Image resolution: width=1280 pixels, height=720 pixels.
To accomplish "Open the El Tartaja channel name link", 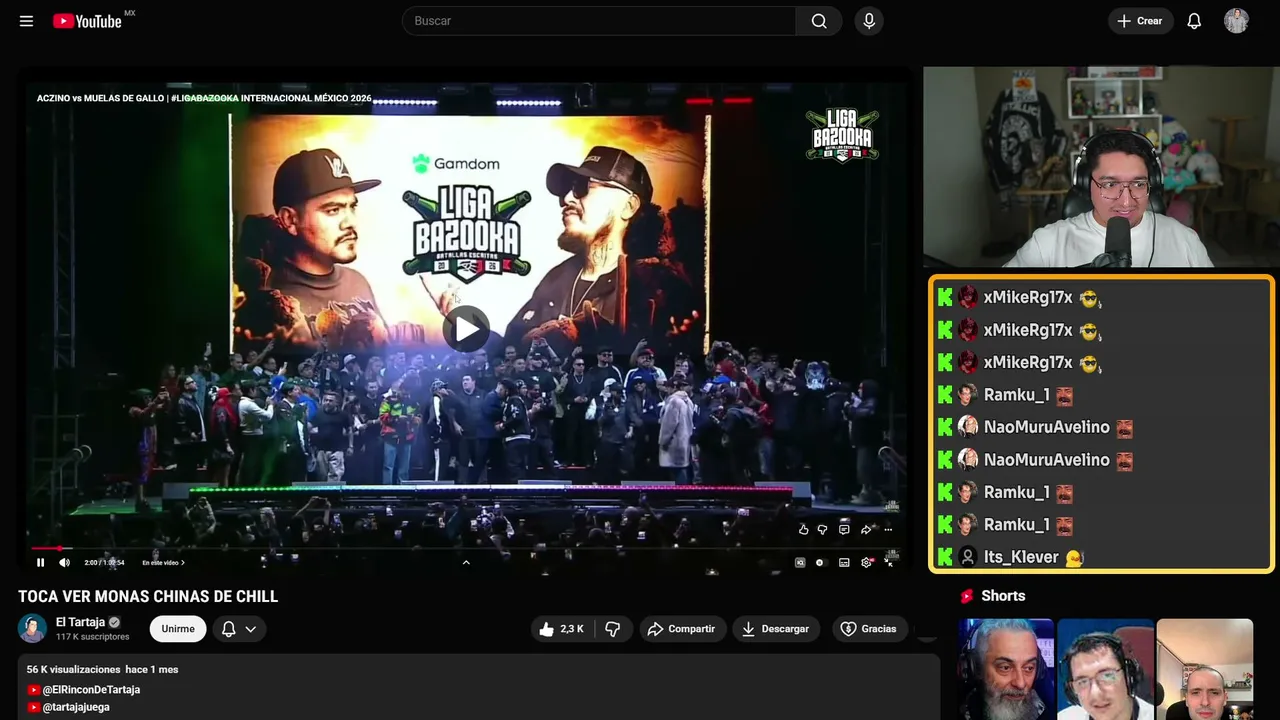I will click(x=80, y=622).
